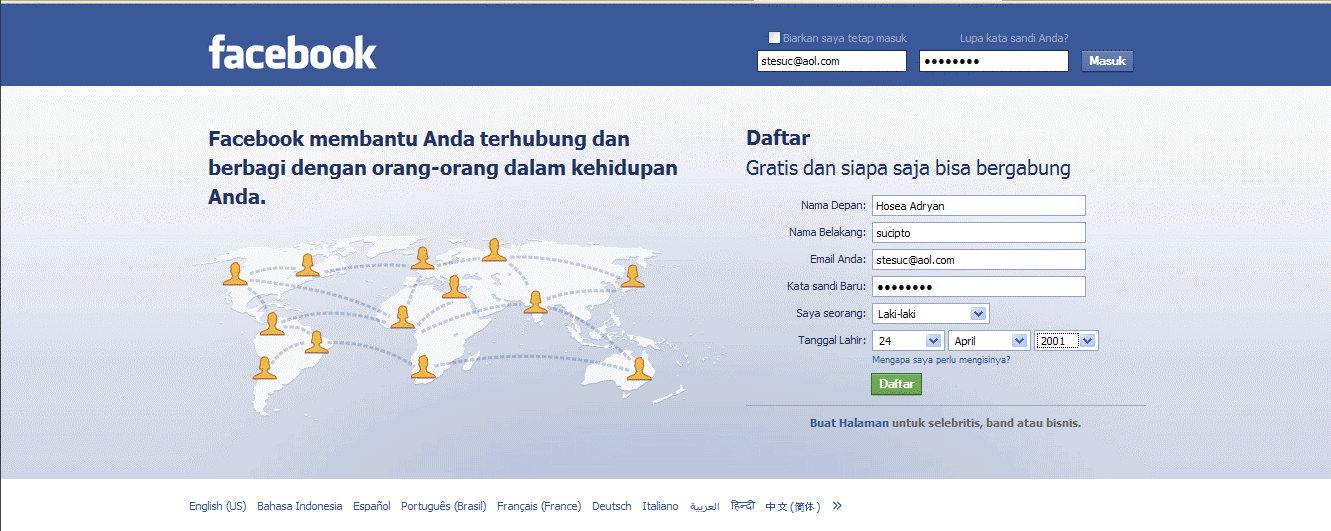Switch language to Deutsch
Viewport: 1331px width, 531px height.
point(612,506)
